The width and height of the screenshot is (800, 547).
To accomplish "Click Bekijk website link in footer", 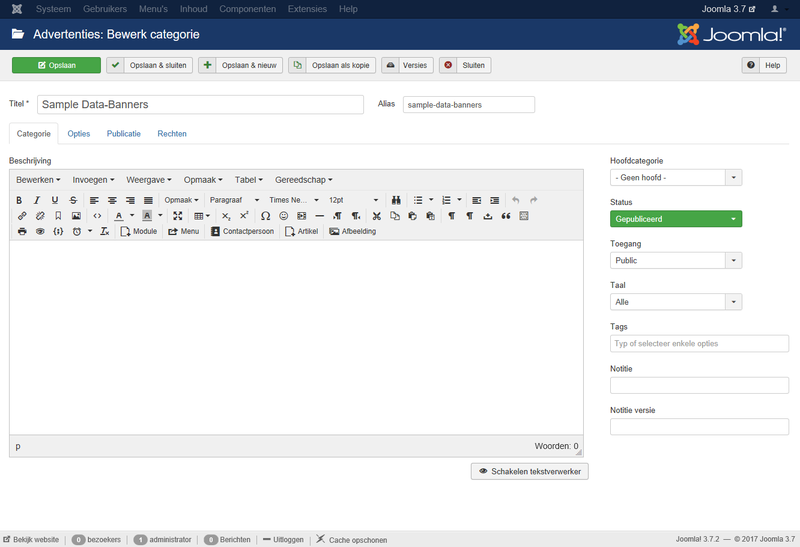I will [x=31, y=540].
